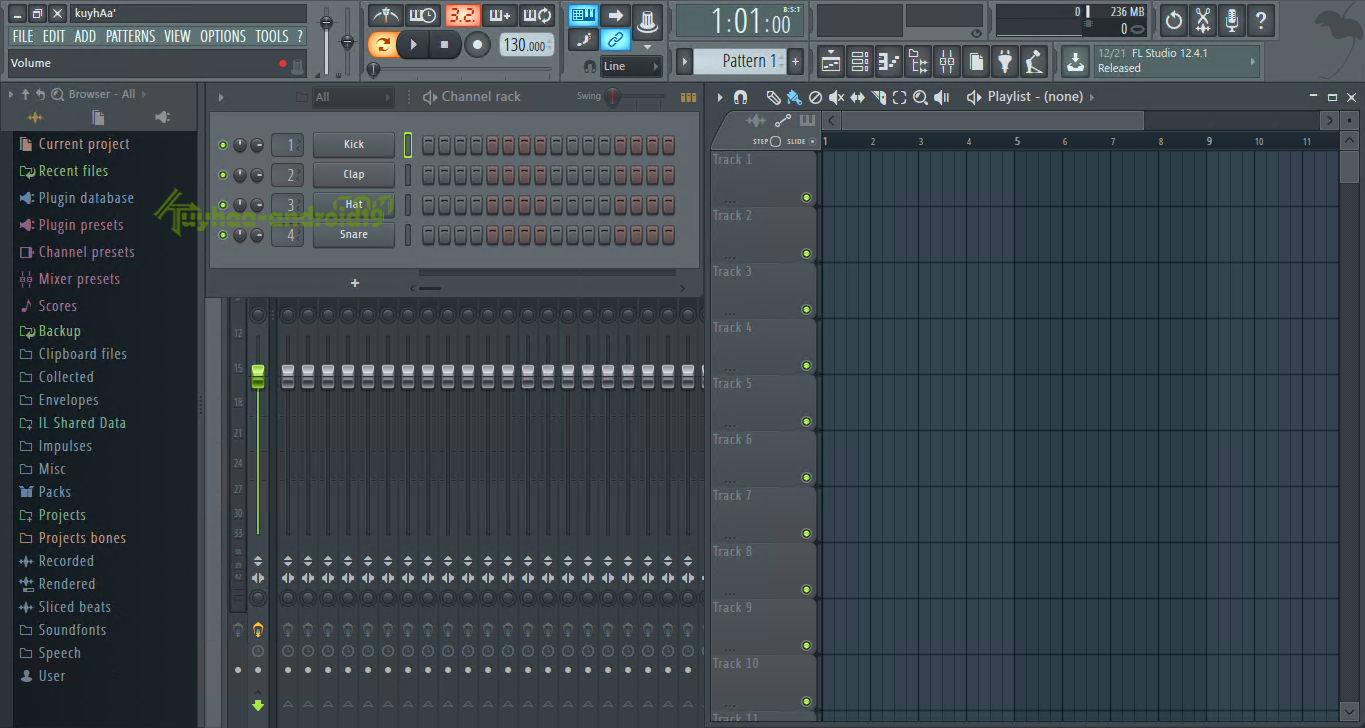Open the Mixer window icon
The image size is (1365, 728).
coord(946,62)
